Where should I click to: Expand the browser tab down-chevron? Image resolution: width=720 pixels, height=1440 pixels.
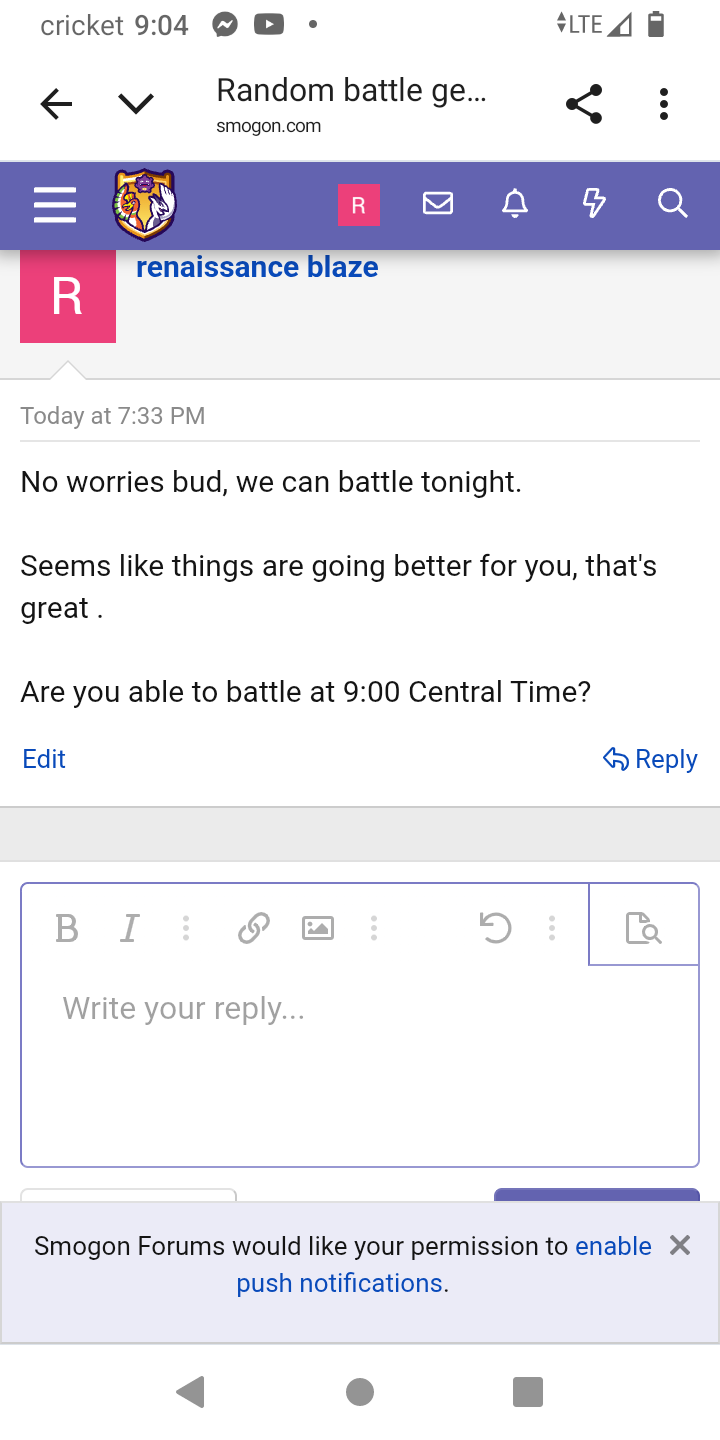135,104
